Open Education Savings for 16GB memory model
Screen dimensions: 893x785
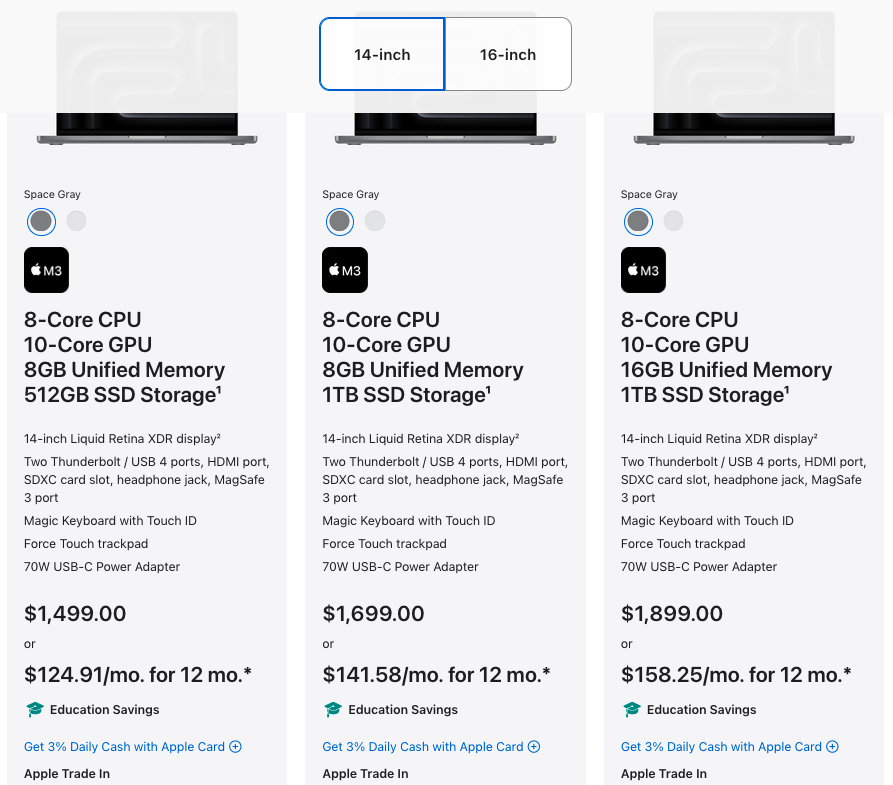(701, 710)
